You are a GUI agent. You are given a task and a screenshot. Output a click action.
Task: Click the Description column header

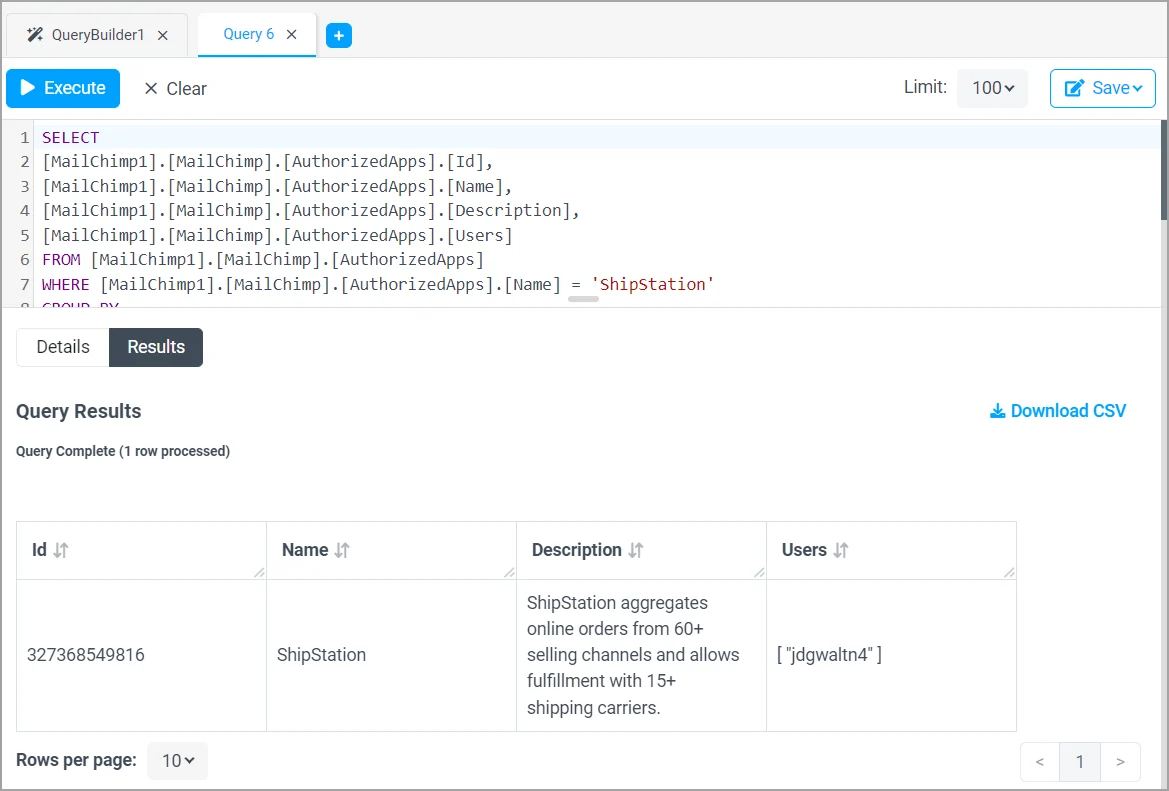tap(641, 550)
